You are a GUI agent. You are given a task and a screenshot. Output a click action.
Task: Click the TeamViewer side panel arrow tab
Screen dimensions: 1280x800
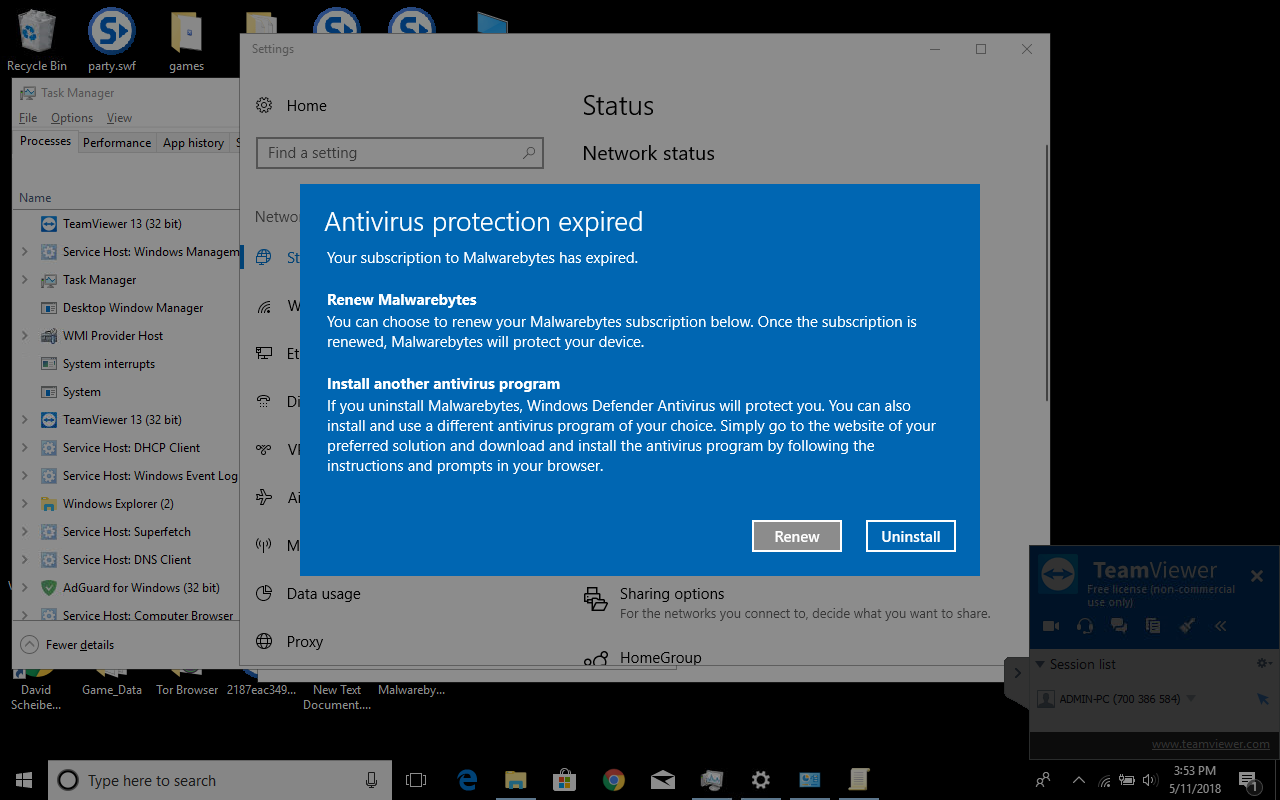(x=1017, y=673)
